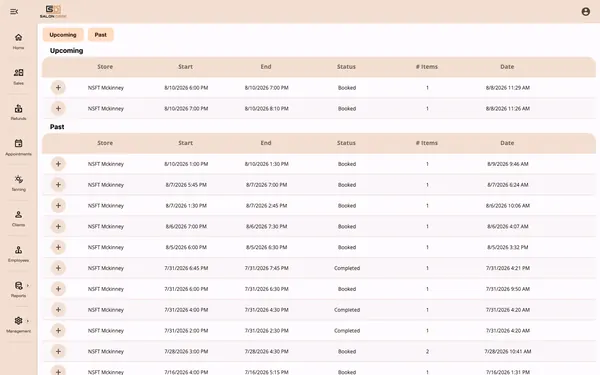Click NSFT Mckinney in the 8/5/2026 6:00 PM row
The height and width of the screenshot is (375, 600).
point(106,247)
